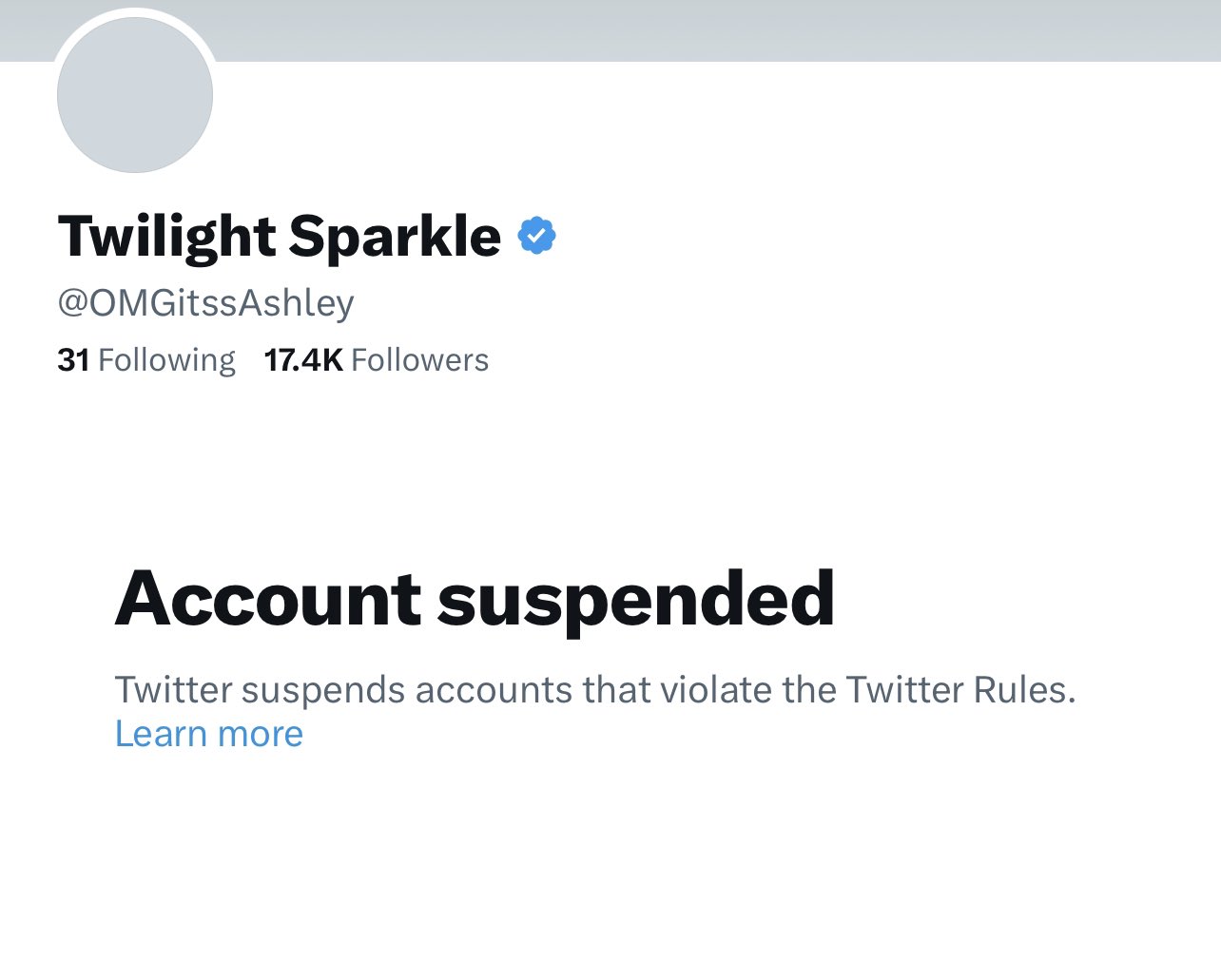Follow the Learn more link
The image size is (1221, 980).
[209, 734]
